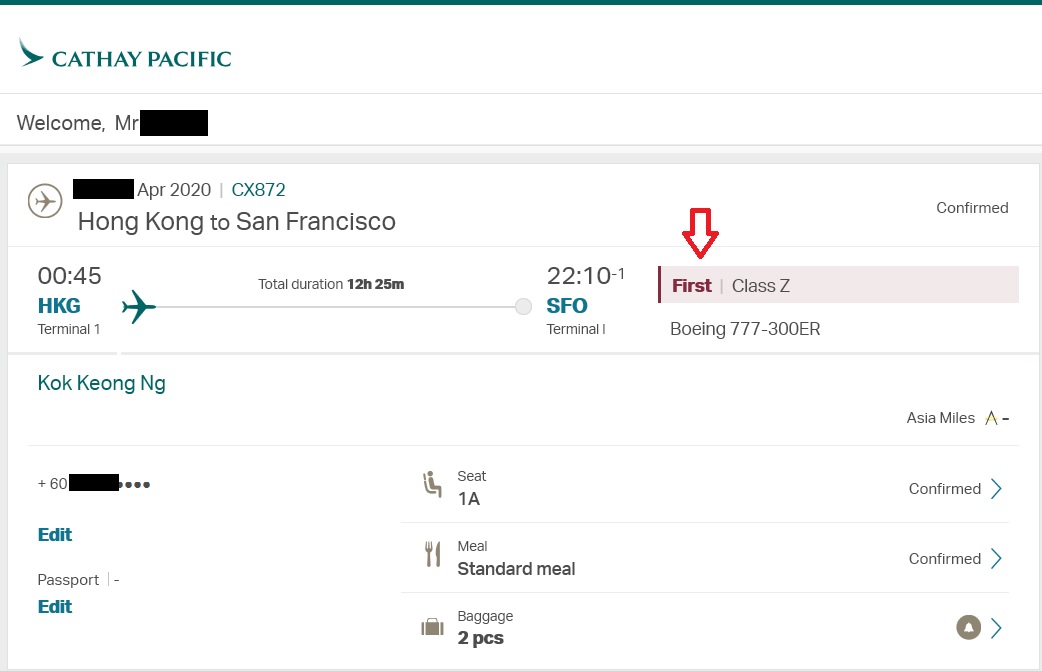Viewport: 1042px width, 671px height.
Task: Click the suitcase baggage icon
Action: [432, 628]
